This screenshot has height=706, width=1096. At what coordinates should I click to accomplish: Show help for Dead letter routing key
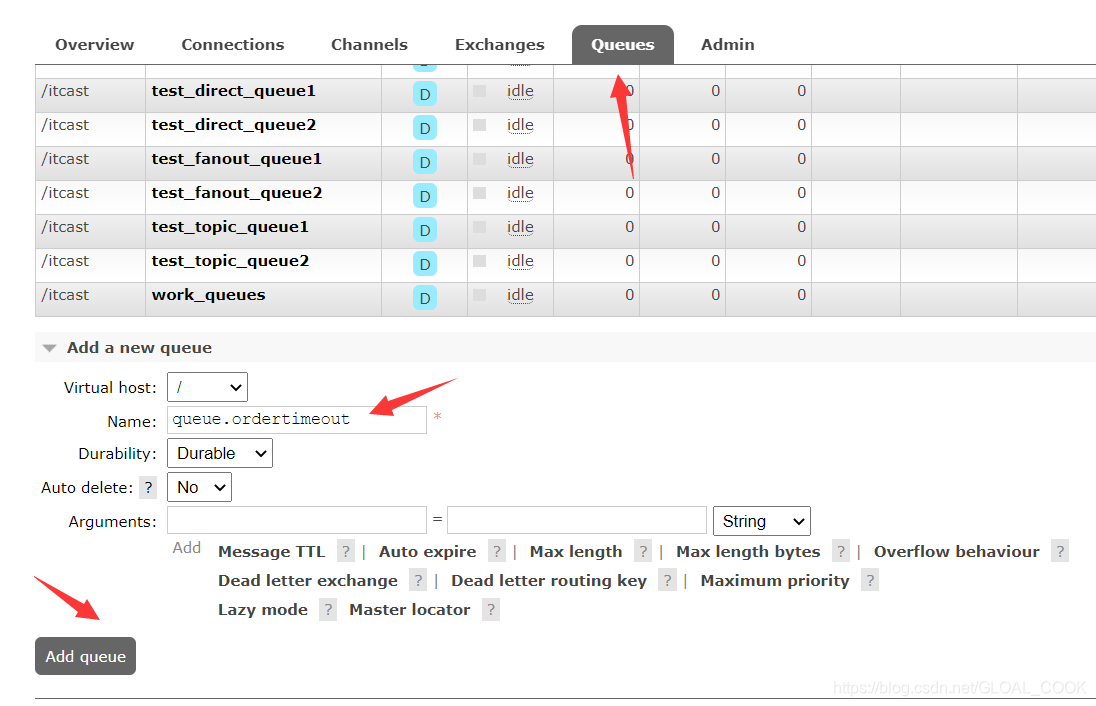pyautogui.click(x=668, y=580)
